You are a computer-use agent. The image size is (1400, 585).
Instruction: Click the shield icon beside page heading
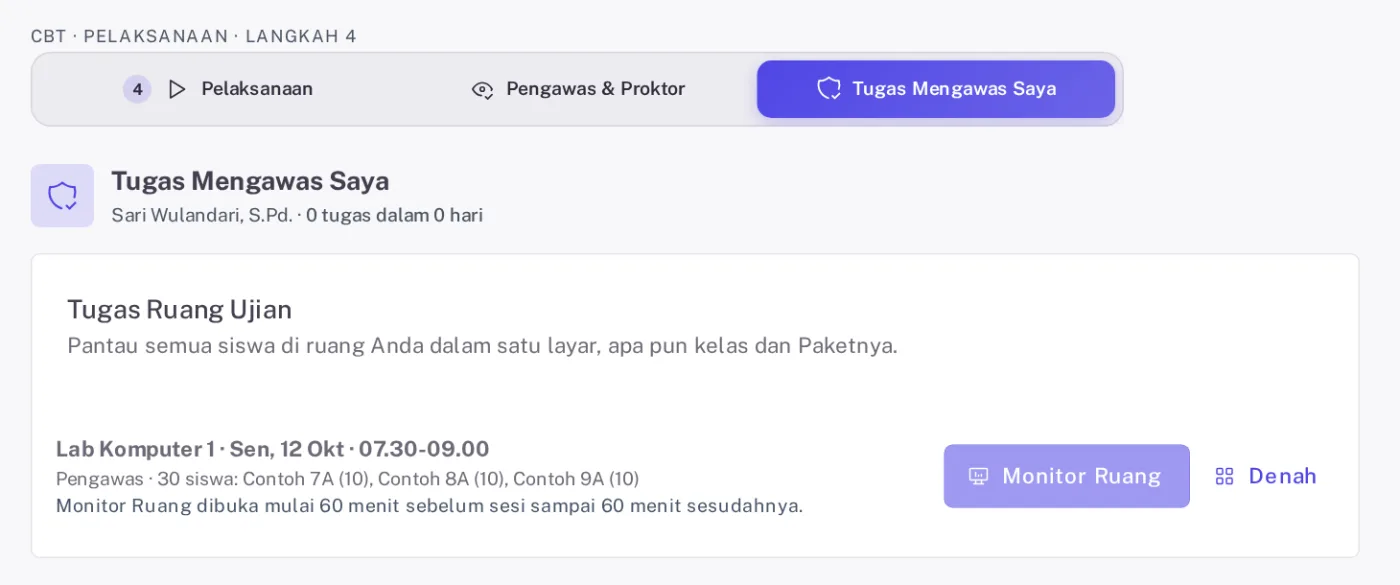click(x=62, y=196)
